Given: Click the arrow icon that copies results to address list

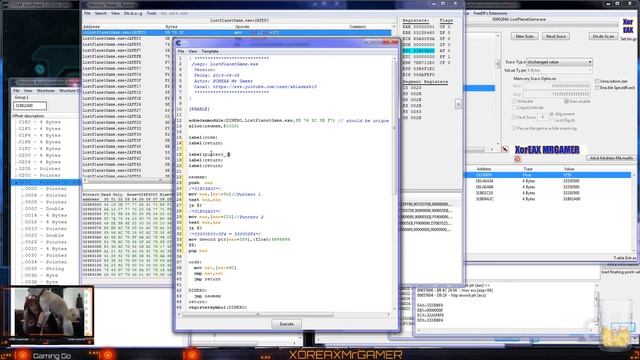Looking at the screenshot, I should 505,149.
